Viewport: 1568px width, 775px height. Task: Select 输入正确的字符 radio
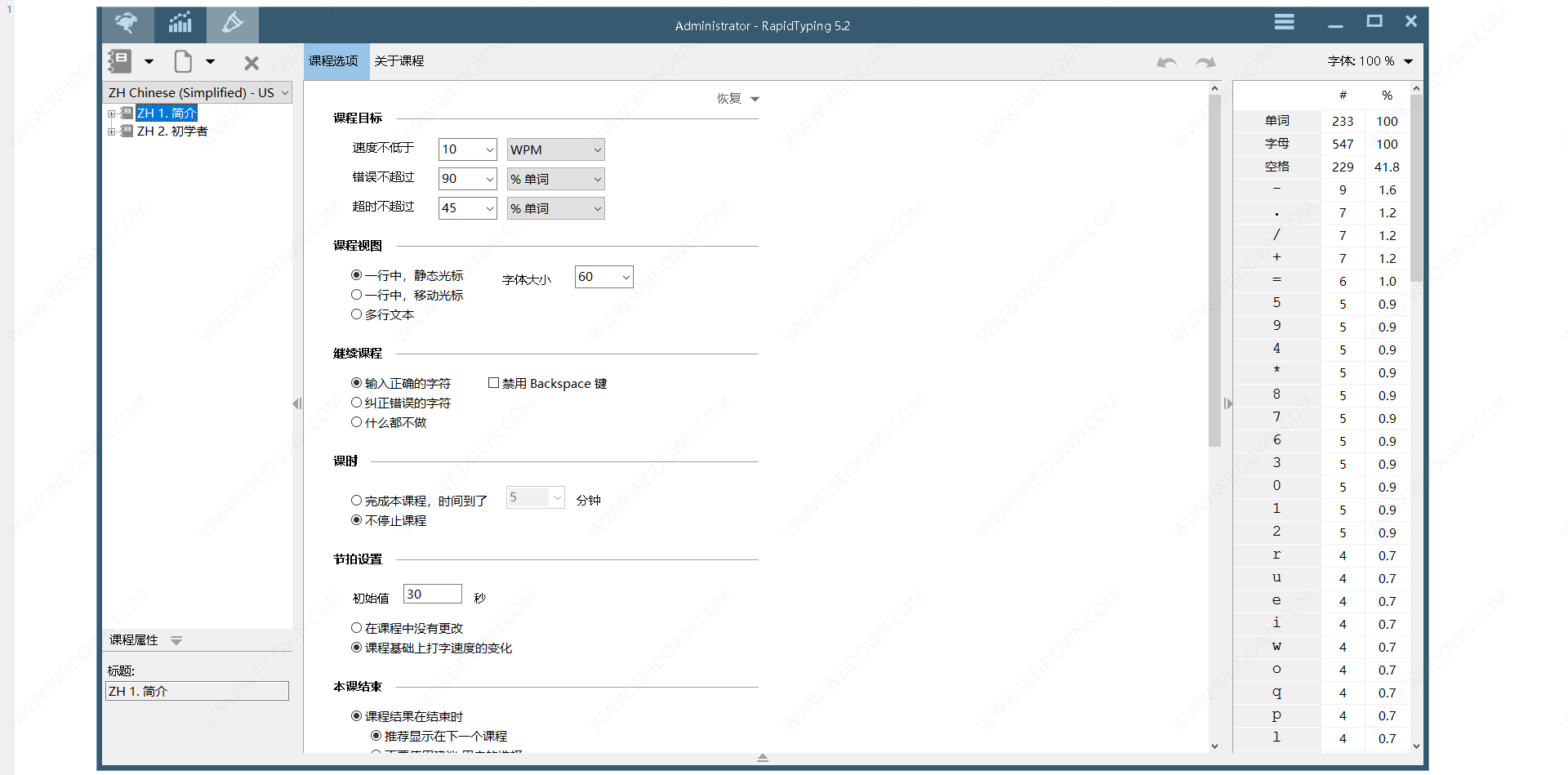(357, 383)
